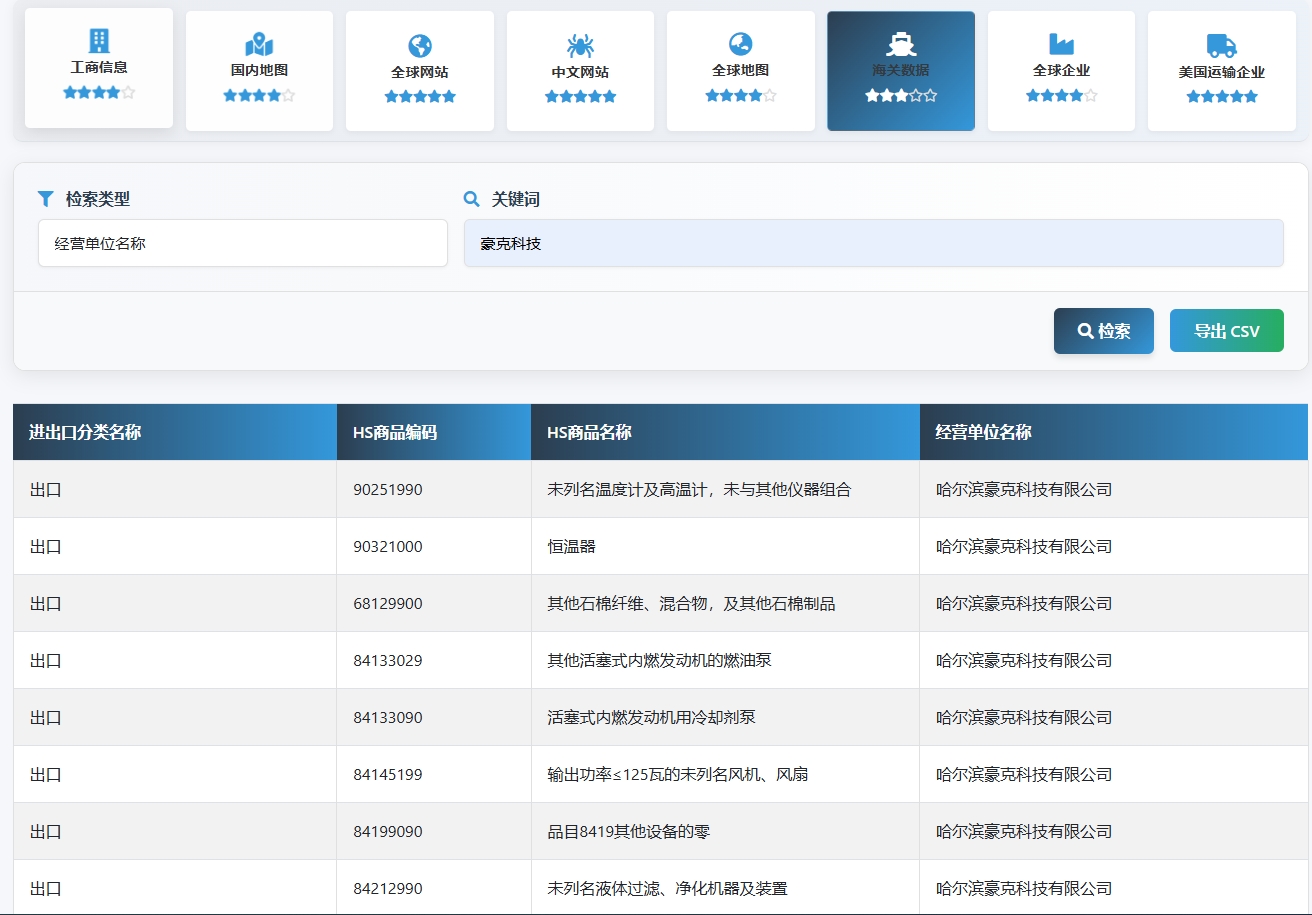Screen dimensions: 1312x915
Task: Click the 经营单位名称 column header
Action: click(1114, 432)
